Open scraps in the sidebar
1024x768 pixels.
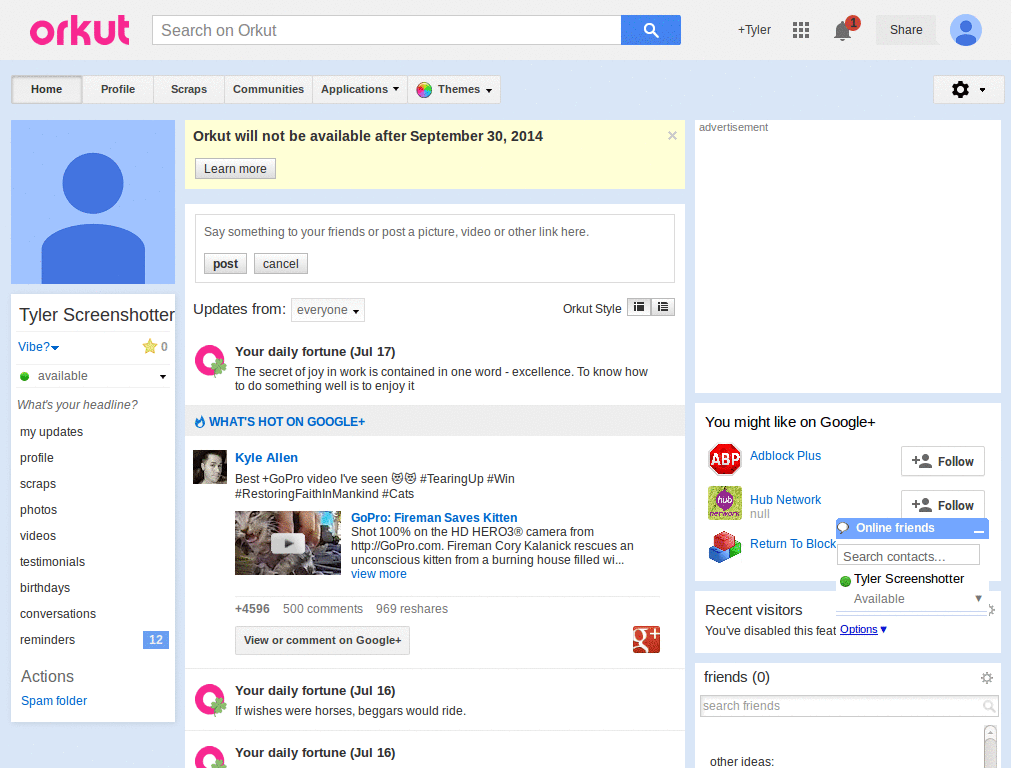(38, 484)
